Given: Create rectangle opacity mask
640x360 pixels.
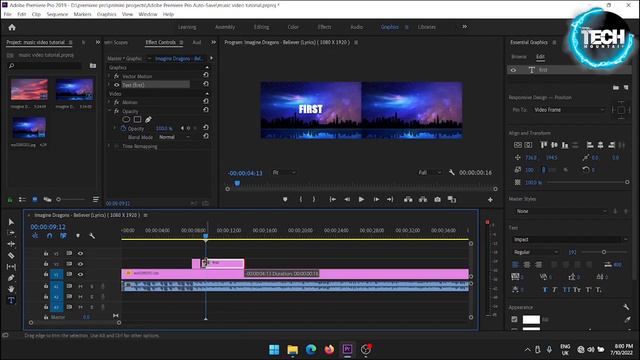Looking at the screenshot, I should 138,120.
